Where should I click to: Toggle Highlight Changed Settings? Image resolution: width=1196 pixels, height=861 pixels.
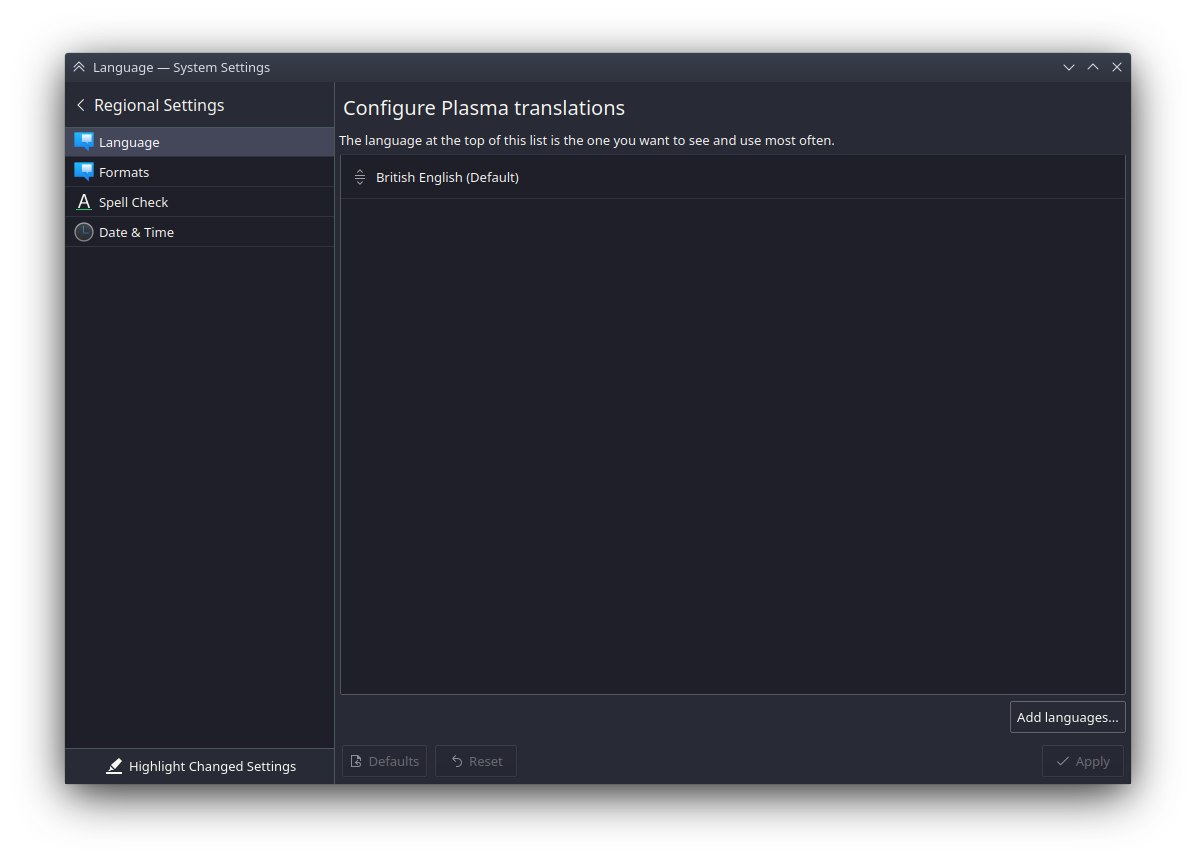200,766
